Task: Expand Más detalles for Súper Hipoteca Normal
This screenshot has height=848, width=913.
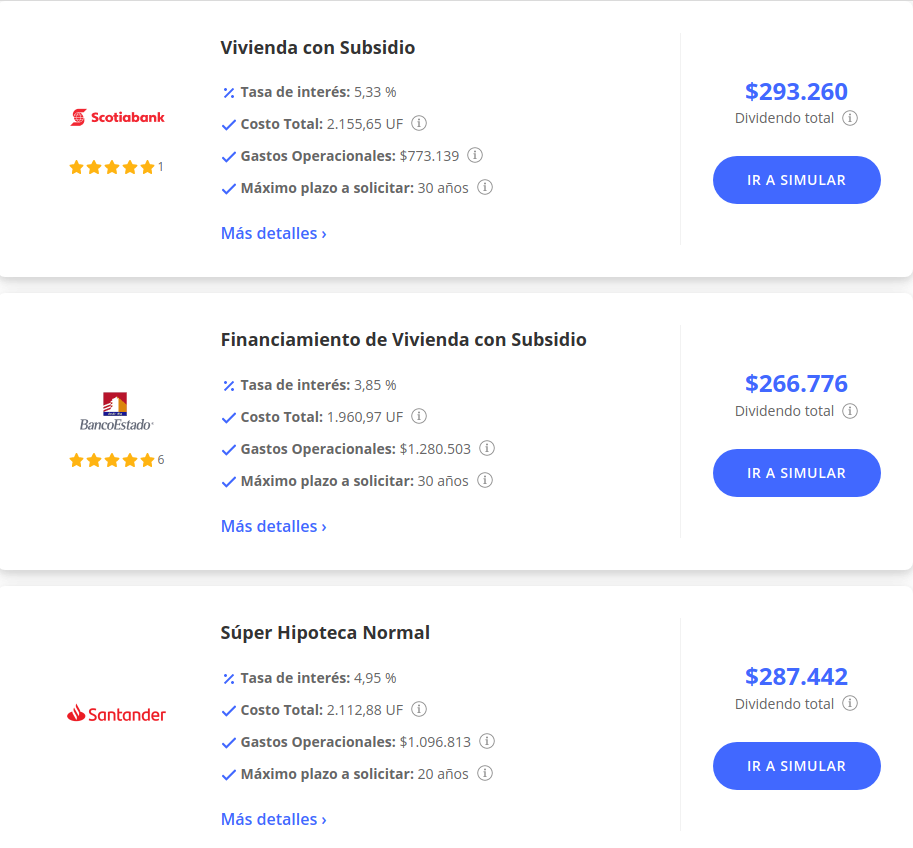Action: (x=274, y=819)
